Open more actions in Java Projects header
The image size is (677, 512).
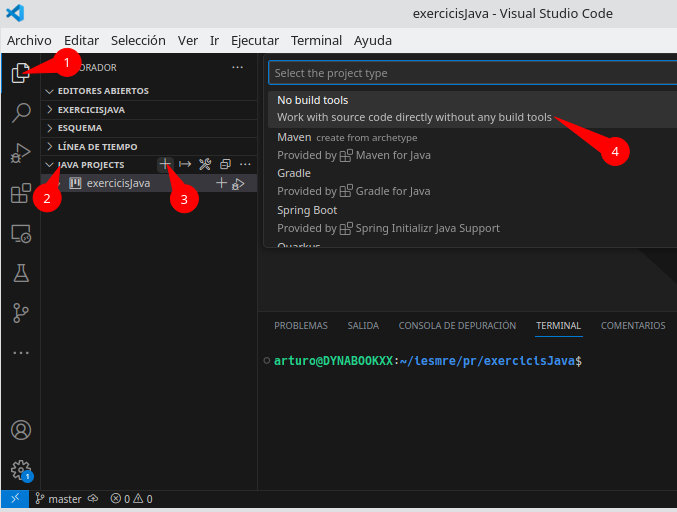pos(245,164)
